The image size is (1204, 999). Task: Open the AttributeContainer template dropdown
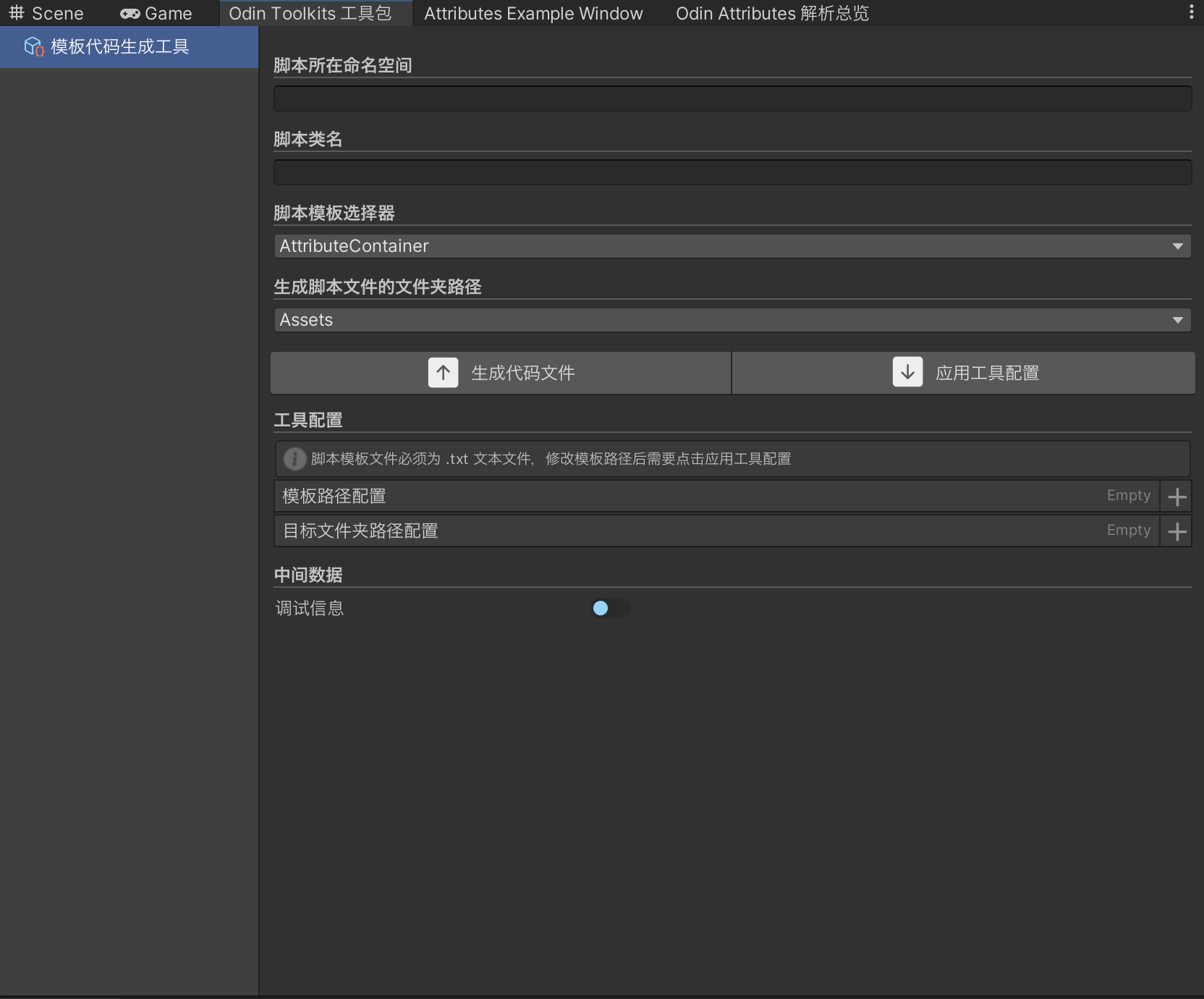(x=732, y=246)
